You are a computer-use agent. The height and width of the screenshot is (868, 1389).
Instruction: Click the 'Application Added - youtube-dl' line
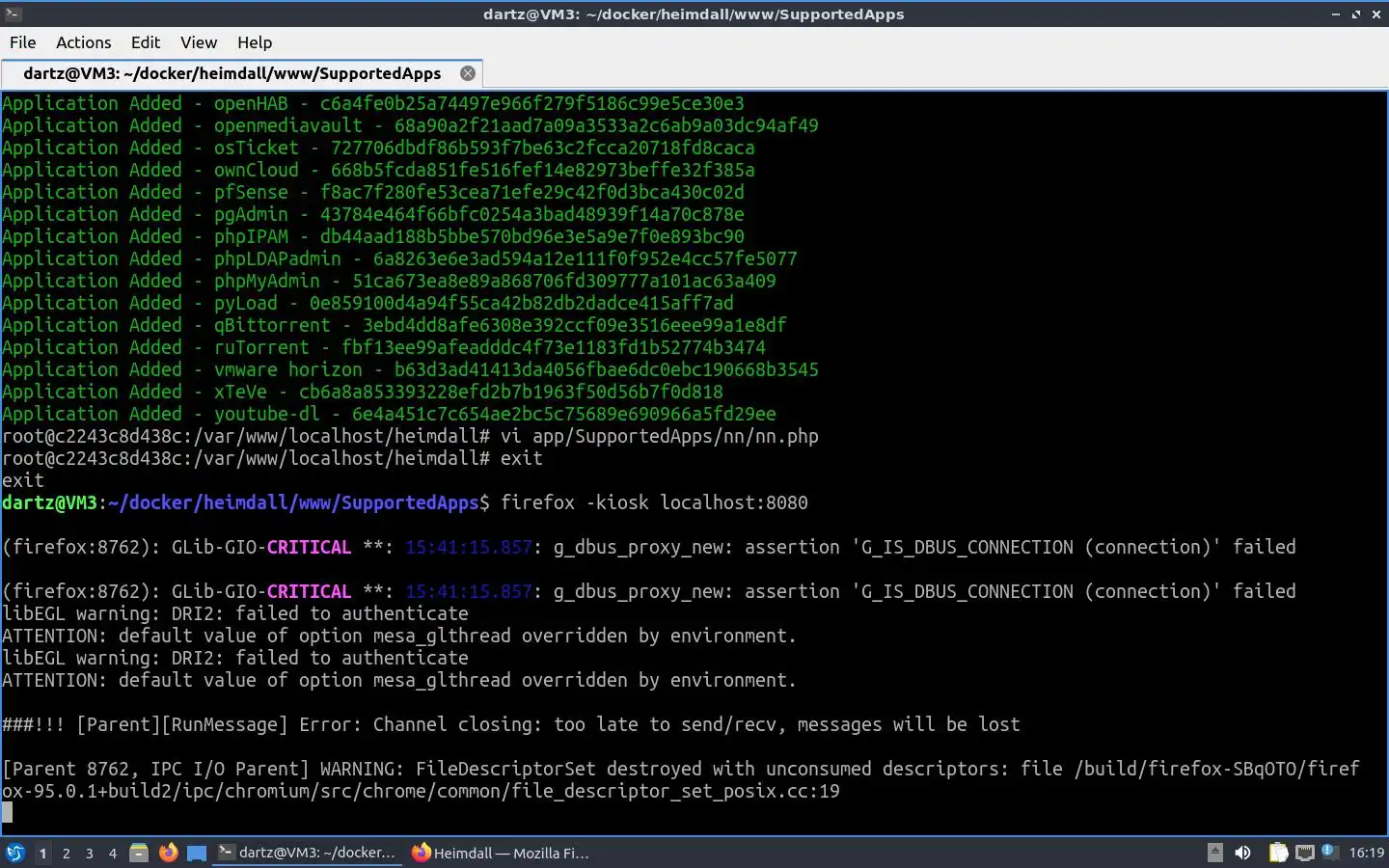pyautogui.click(x=389, y=414)
